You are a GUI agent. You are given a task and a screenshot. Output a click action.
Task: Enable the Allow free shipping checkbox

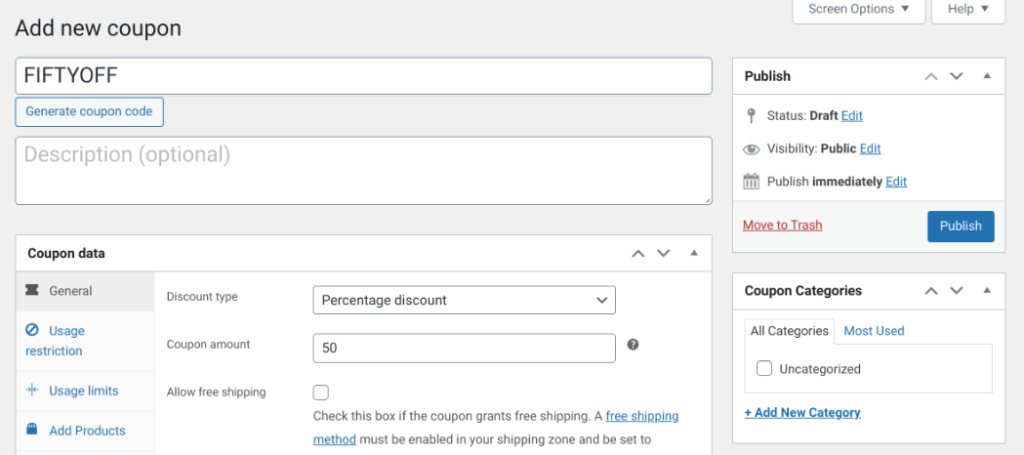pyautogui.click(x=321, y=393)
